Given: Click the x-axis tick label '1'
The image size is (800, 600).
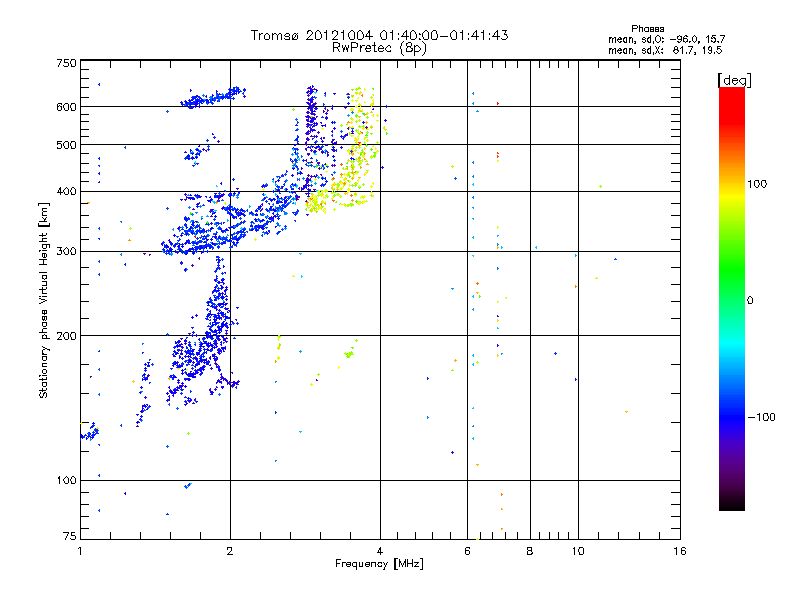Looking at the screenshot, I should (80, 551).
